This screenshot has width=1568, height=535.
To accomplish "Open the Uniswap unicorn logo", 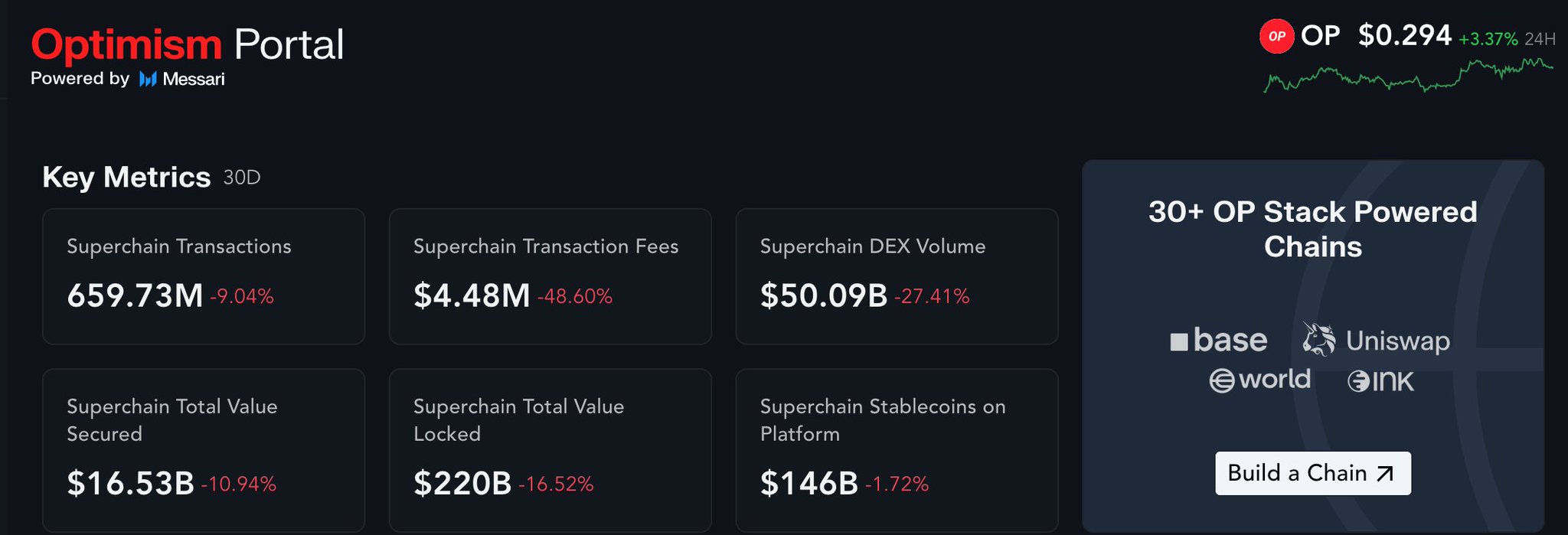I will pos(1318,339).
